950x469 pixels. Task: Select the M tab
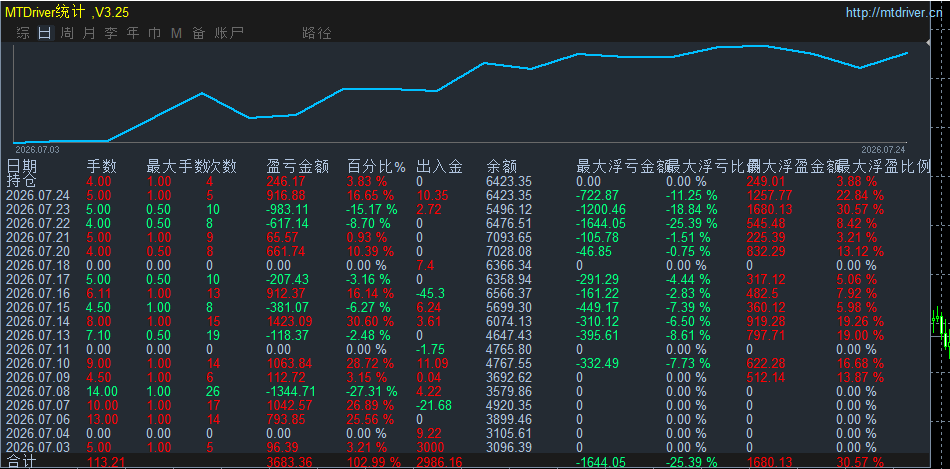(x=176, y=33)
